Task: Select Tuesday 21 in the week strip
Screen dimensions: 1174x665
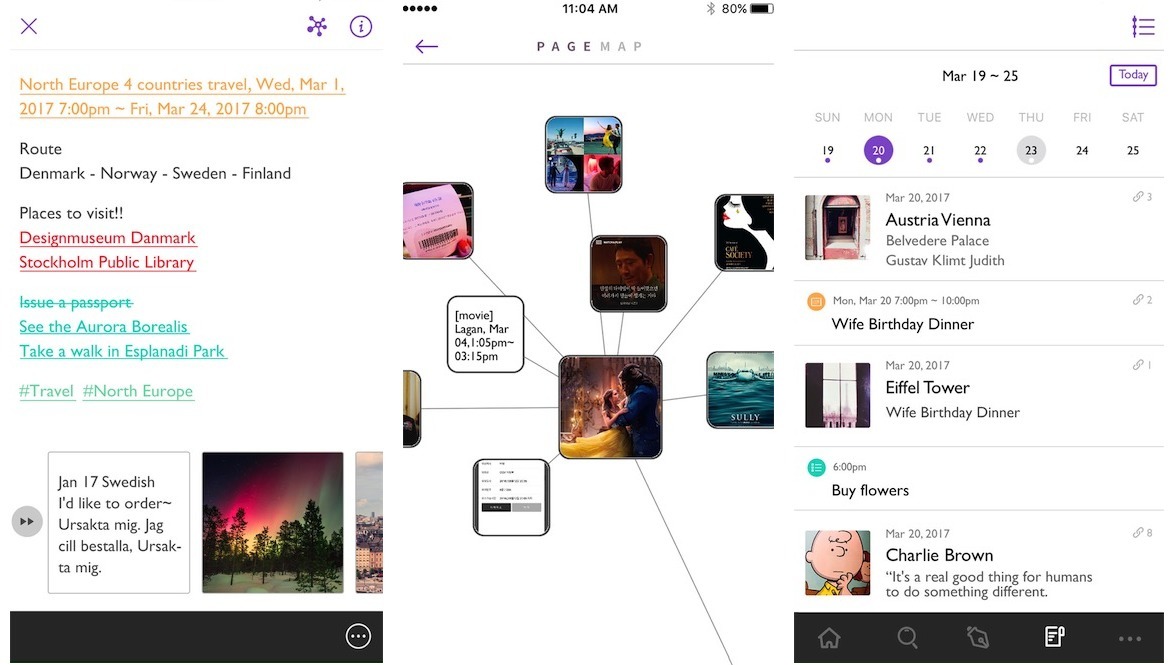Action: [929, 151]
